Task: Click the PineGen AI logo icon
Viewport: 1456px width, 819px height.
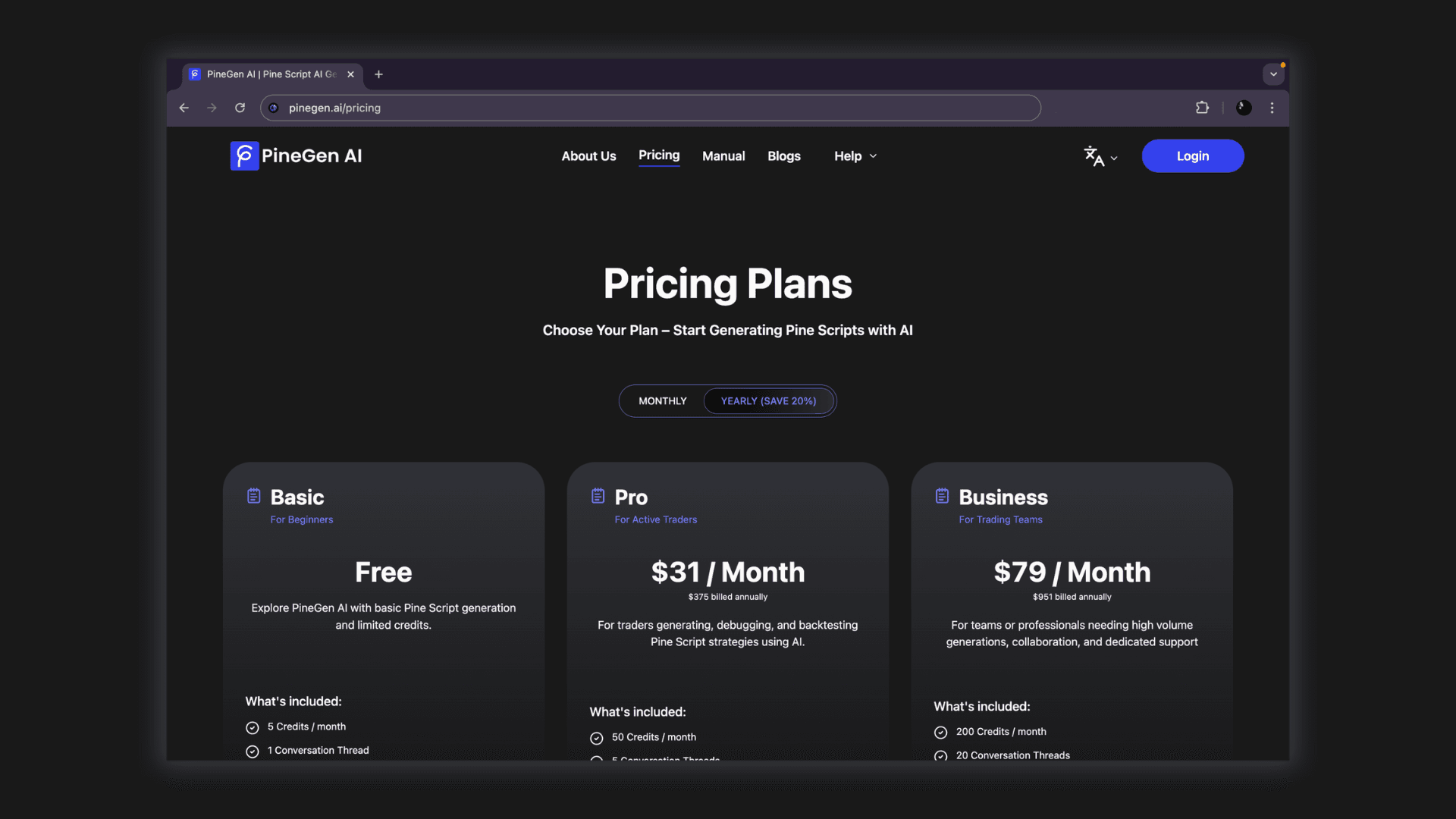Action: click(244, 156)
